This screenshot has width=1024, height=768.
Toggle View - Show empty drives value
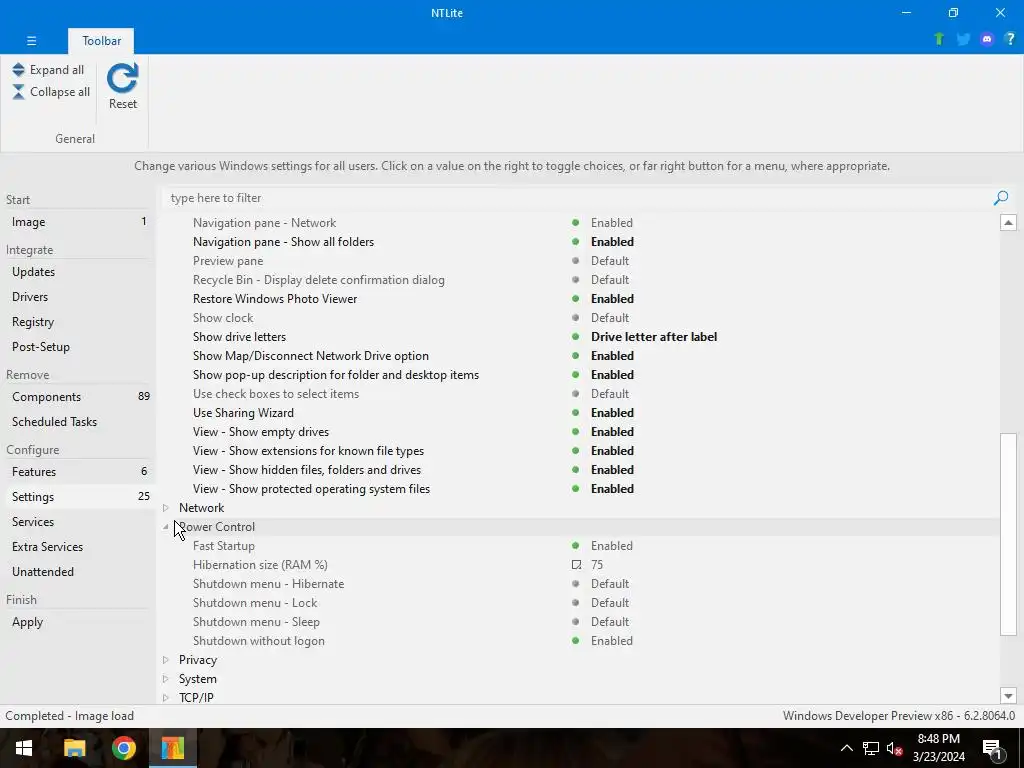click(x=613, y=432)
